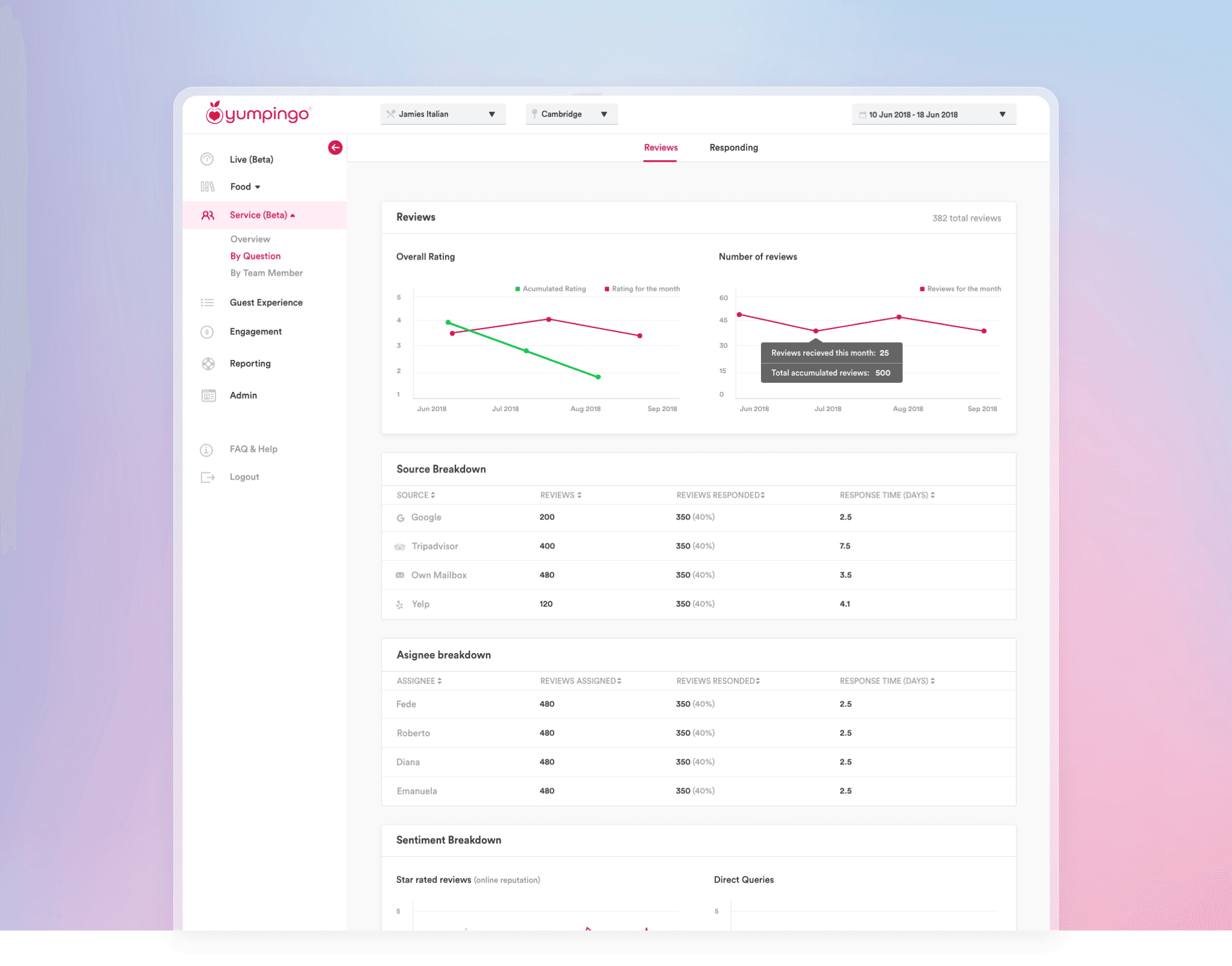Image resolution: width=1232 pixels, height=966 pixels.
Task: Click the Admin panel icon
Action: point(208,395)
